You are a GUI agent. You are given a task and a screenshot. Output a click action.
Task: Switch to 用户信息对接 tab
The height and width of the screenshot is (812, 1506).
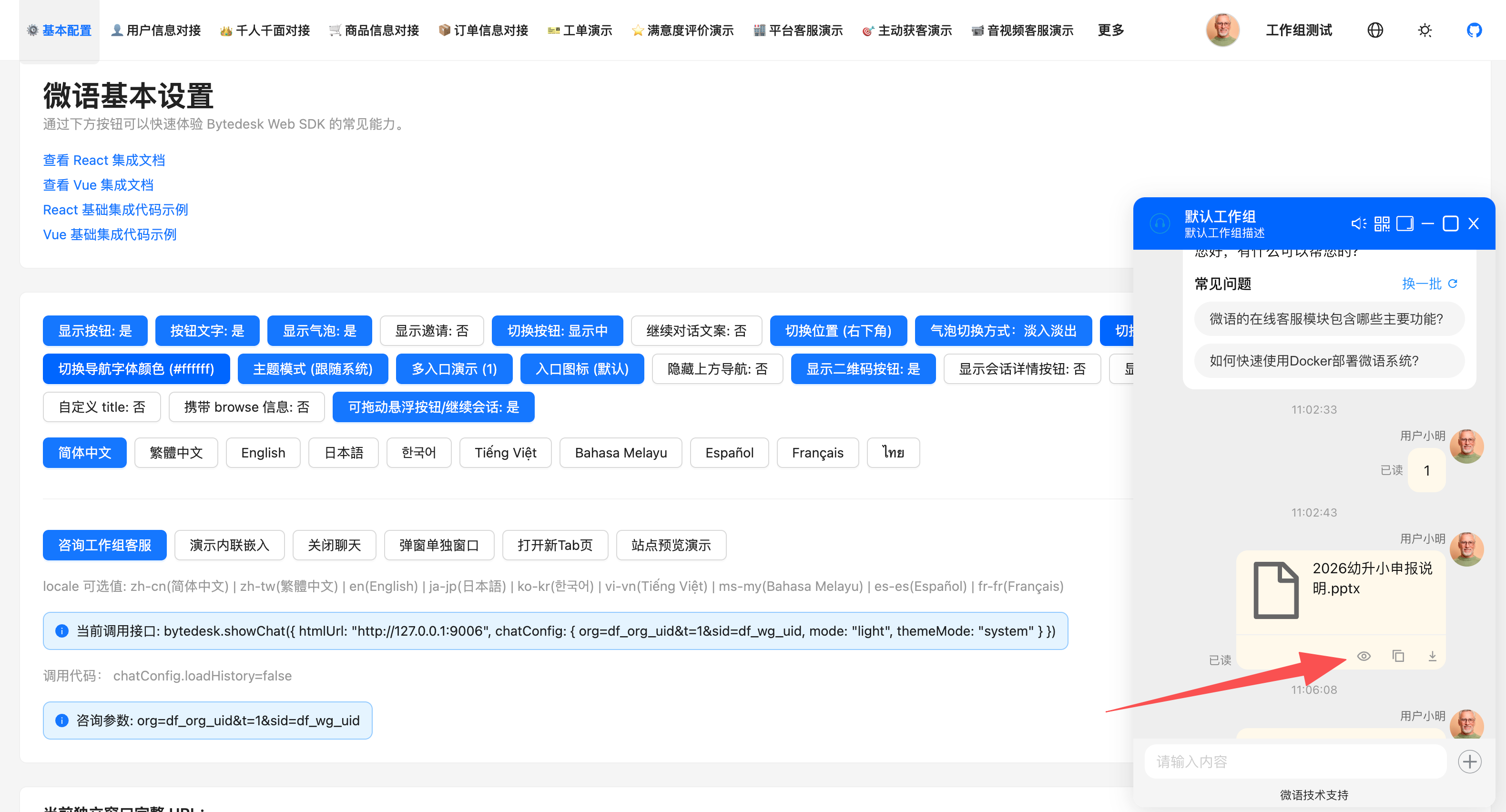[156, 30]
